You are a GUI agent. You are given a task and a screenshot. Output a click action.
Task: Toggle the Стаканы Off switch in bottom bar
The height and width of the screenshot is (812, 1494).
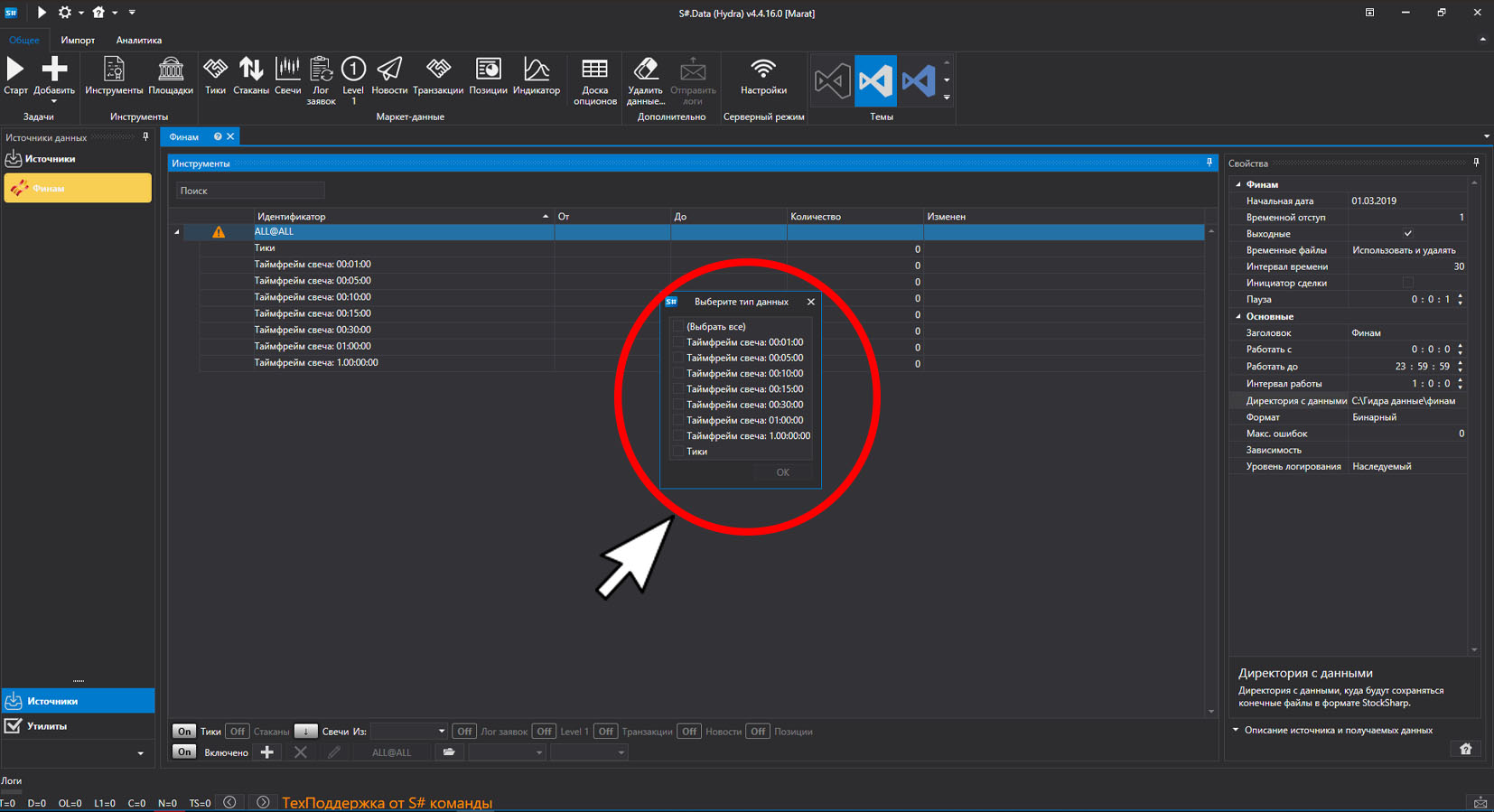(238, 732)
